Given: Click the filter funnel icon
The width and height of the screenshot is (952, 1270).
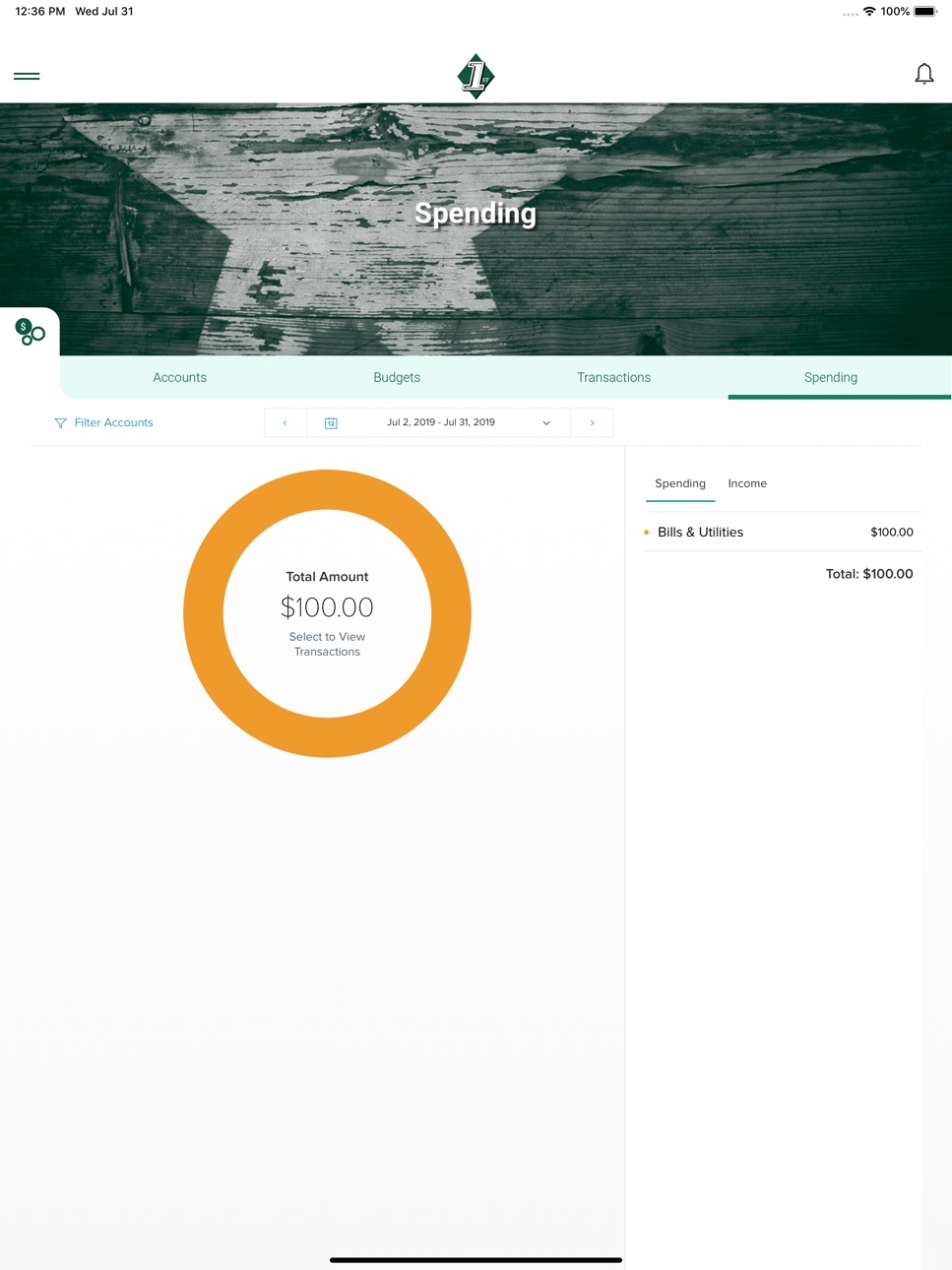Looking at the screenshot, I should 60,423.
